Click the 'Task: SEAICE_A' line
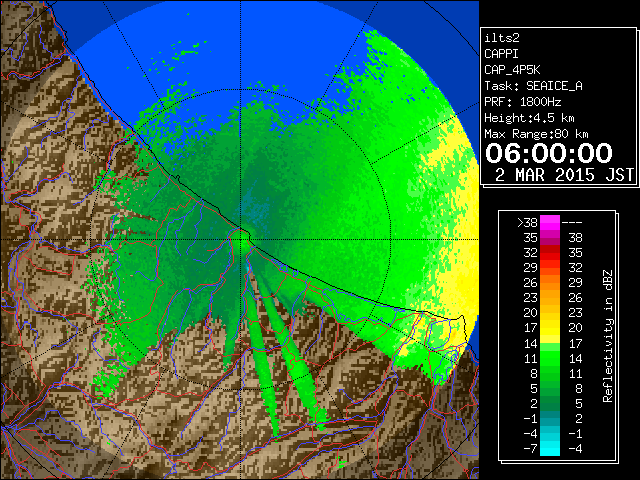The width and height of the screenshot is (640, 480). 533,86
